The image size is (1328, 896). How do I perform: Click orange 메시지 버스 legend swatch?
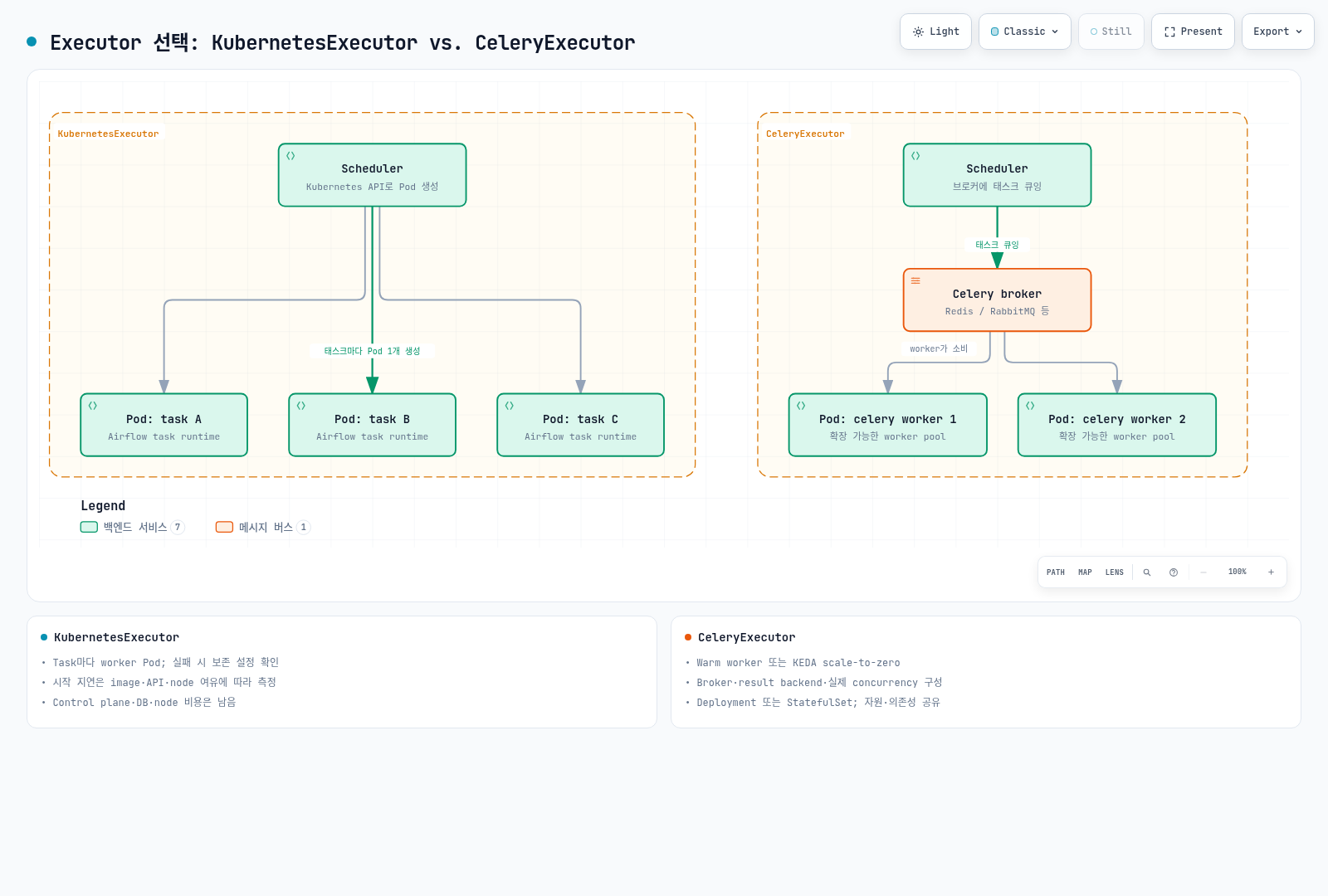[x=224, y=527]
